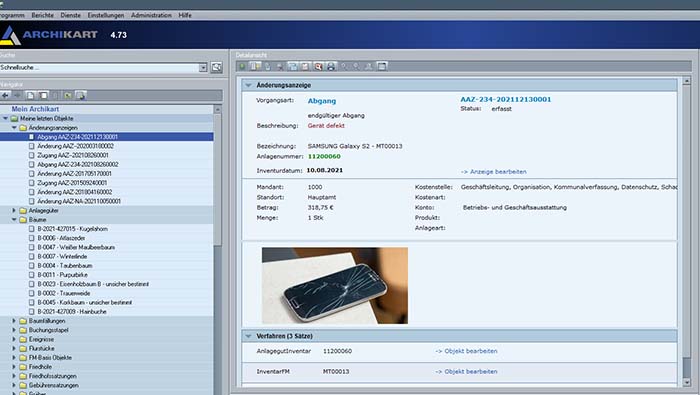Click the last Navigator toolbar icon with green dot
The image size is (700, 395).
point(81,96)
